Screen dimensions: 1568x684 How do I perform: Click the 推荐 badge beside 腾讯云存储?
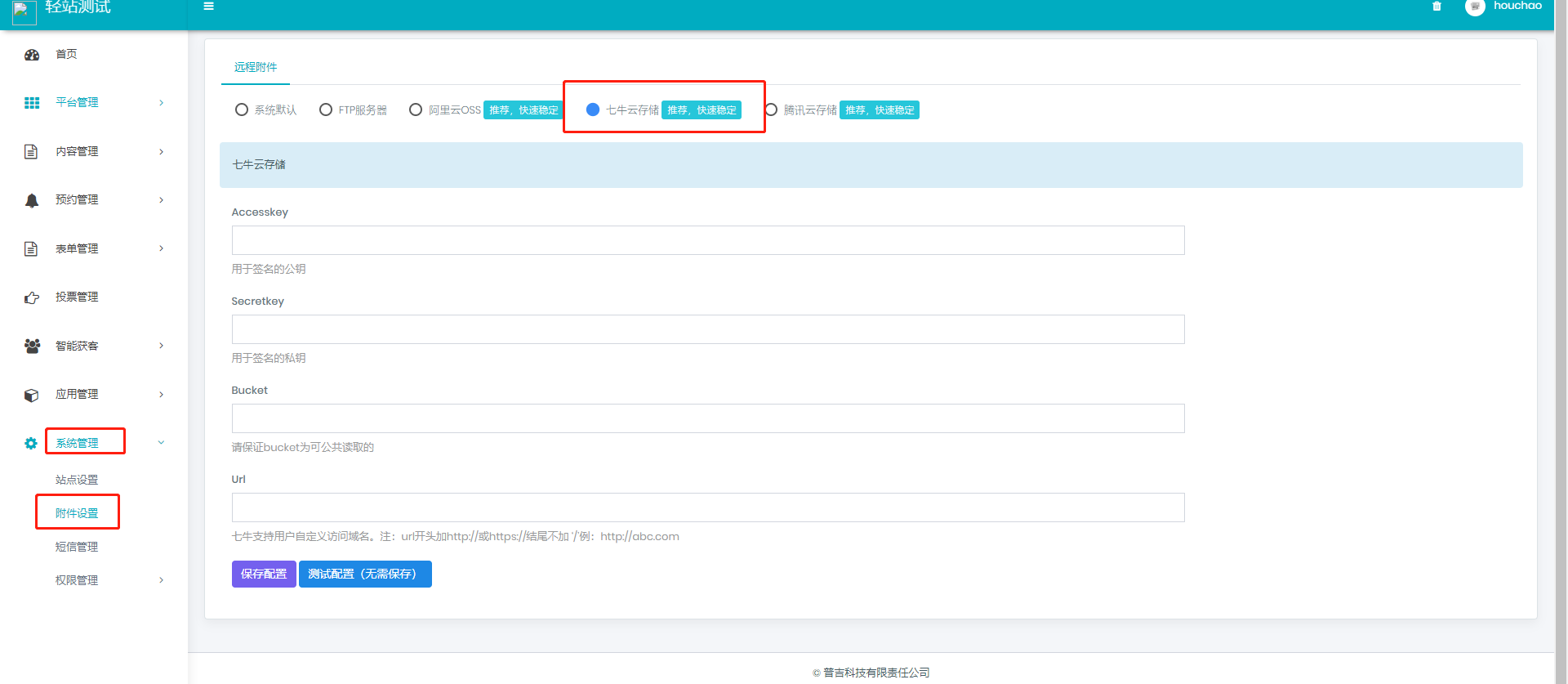880,110
